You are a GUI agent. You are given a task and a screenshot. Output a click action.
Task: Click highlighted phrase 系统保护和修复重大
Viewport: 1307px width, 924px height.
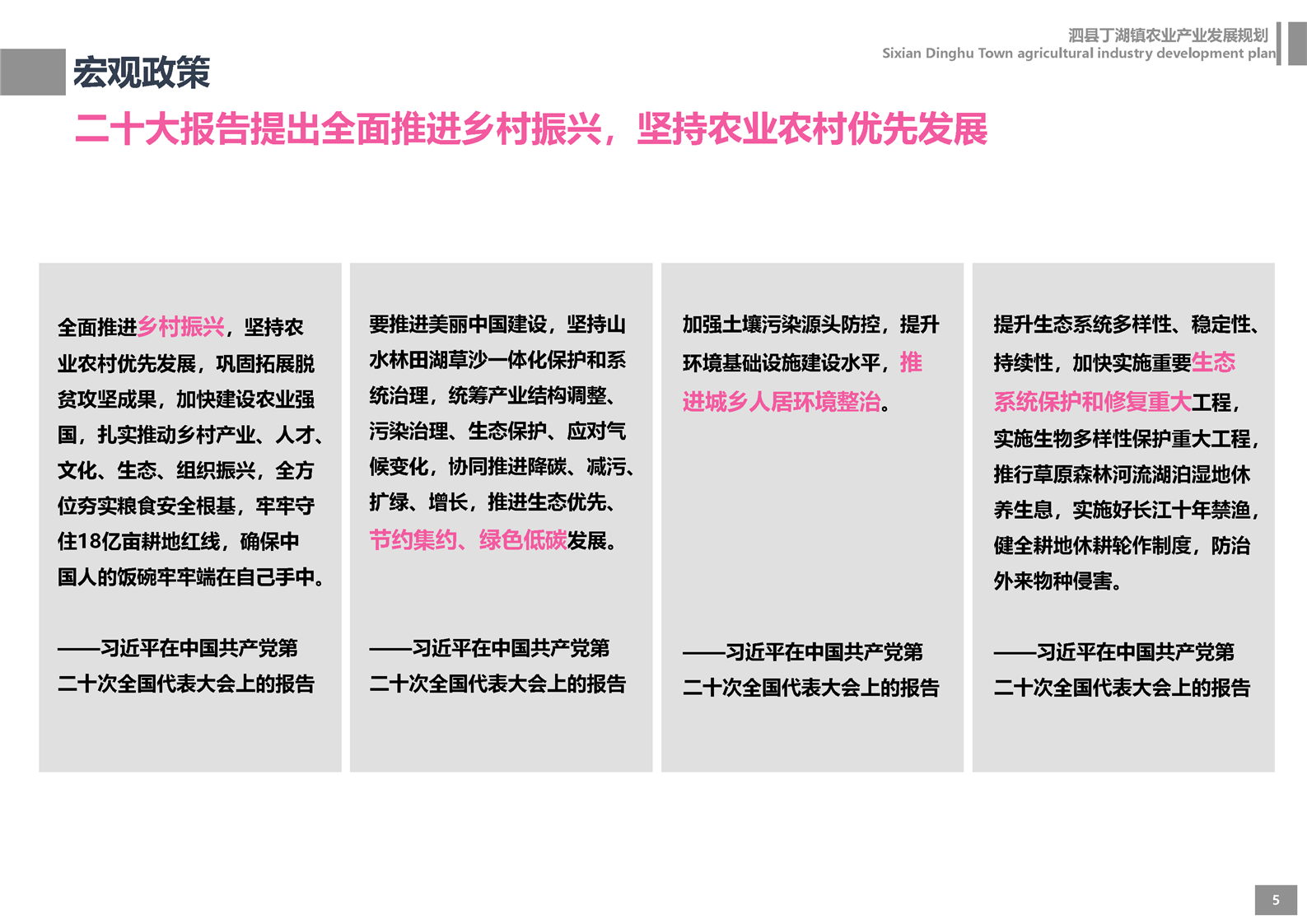tap(1092, 402)
